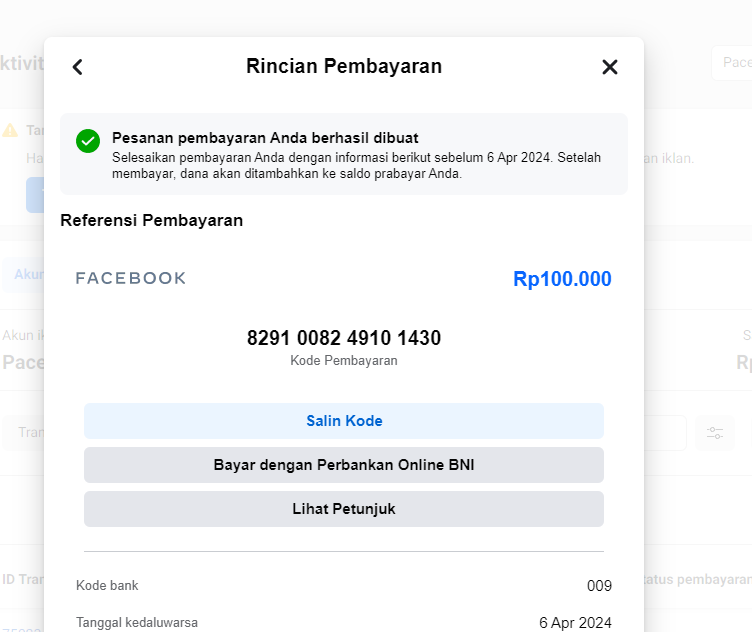Click the blue button in warning banner

(x=35, y=194)
